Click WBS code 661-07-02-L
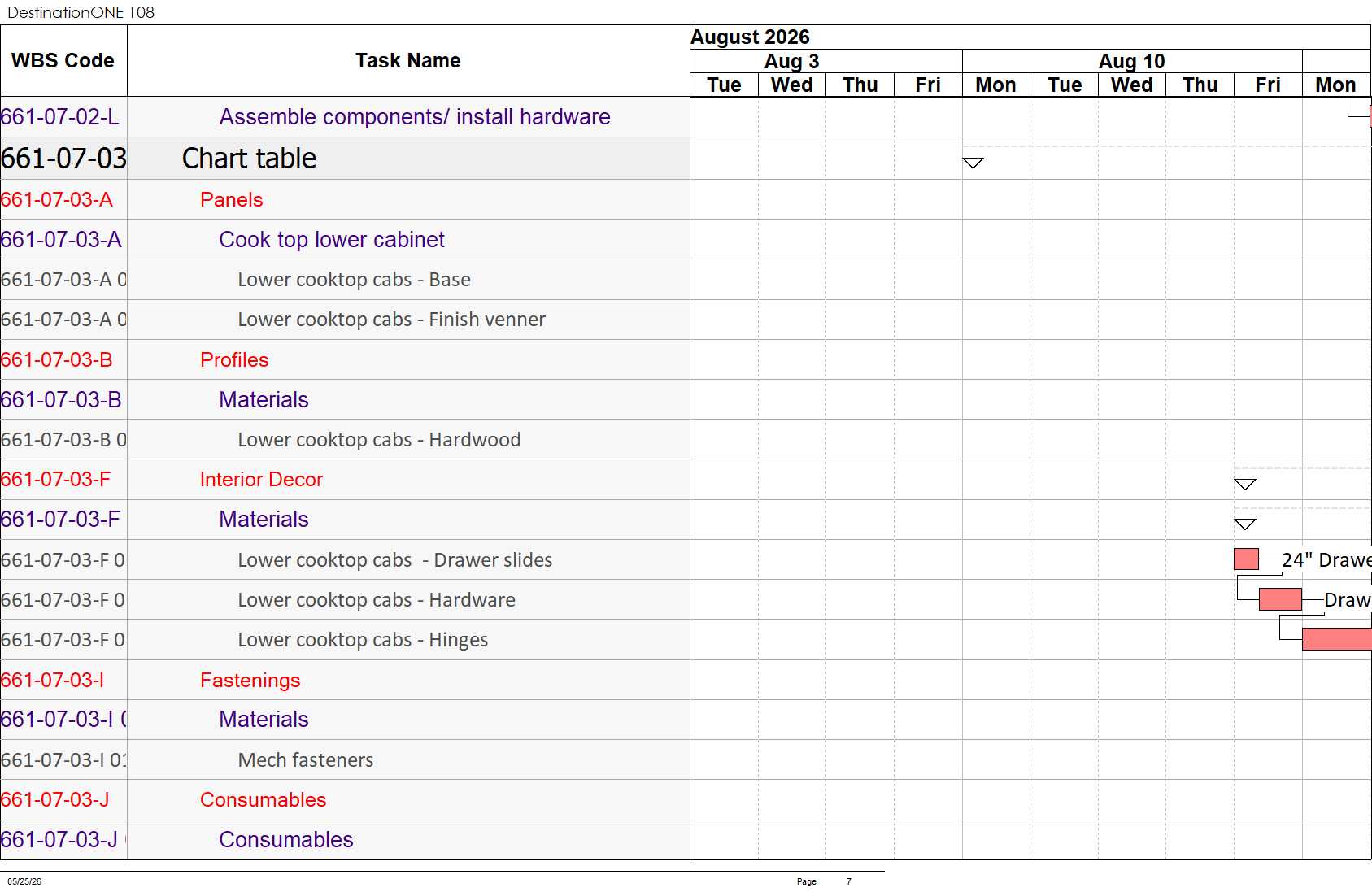Screen dimensions: 1372x892 tap(60, 117)
